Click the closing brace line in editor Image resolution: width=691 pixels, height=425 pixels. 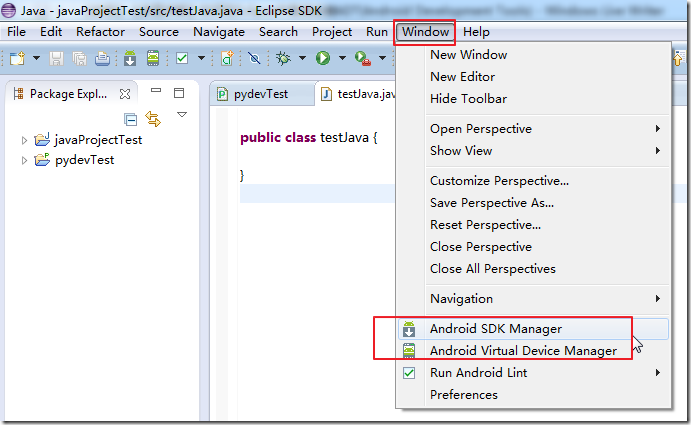point(242,175)
